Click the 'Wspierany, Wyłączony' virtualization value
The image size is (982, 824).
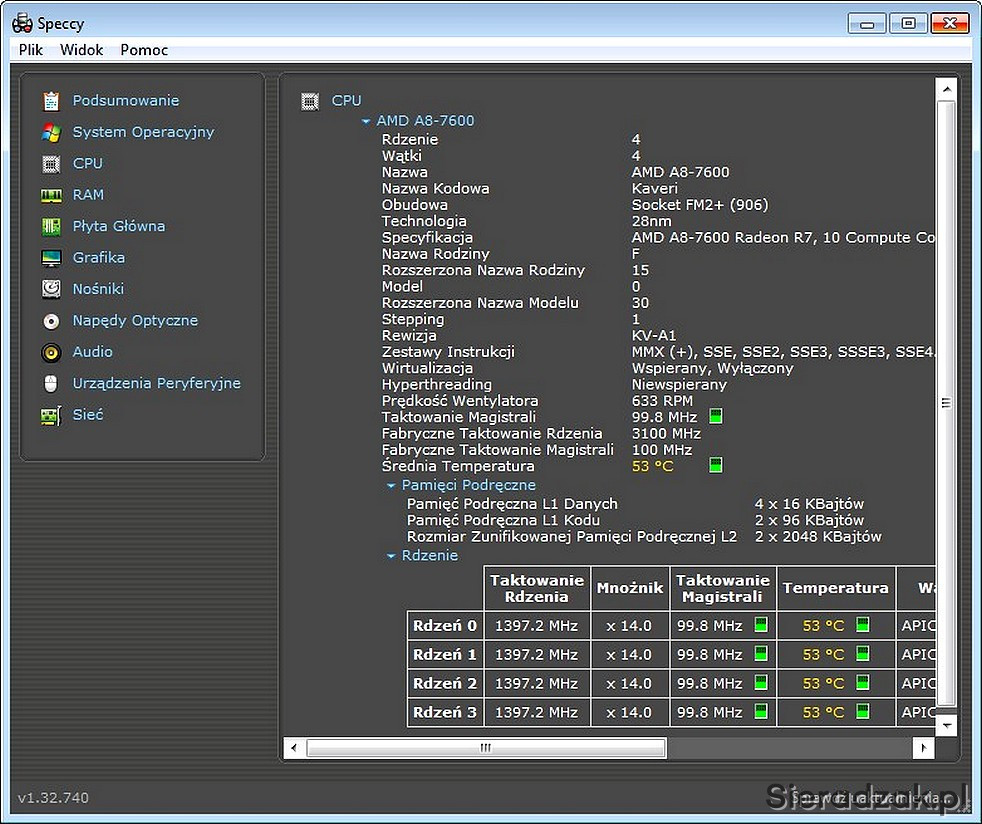coord(712,368)
